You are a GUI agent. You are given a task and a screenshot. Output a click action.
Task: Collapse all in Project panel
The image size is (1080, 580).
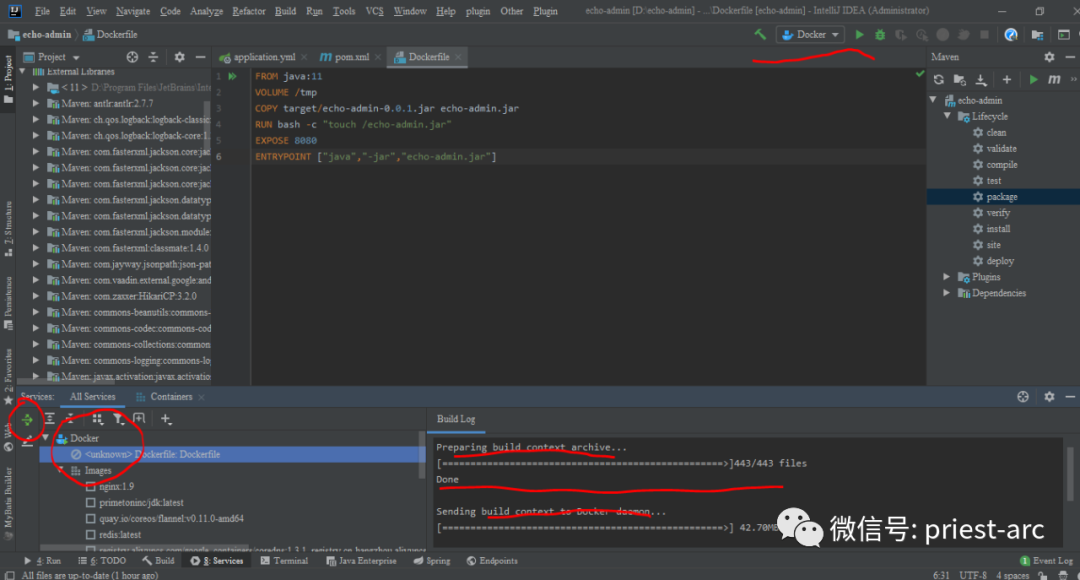153,56
